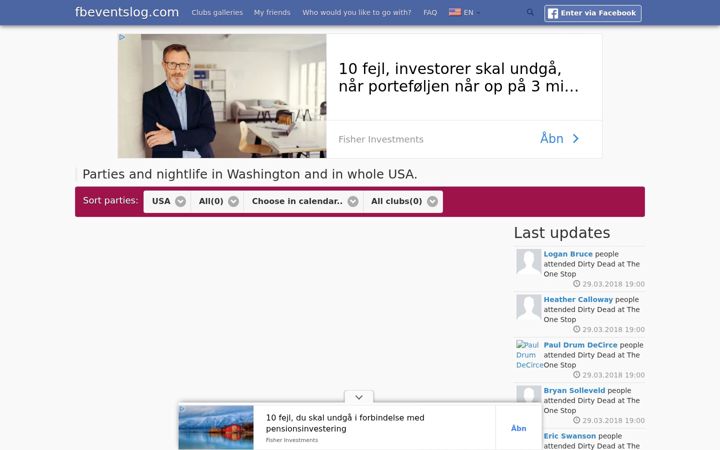This screenshot has width=720, height=450.
Task: Expand the USA country dropdown
Action: (167, 202)
